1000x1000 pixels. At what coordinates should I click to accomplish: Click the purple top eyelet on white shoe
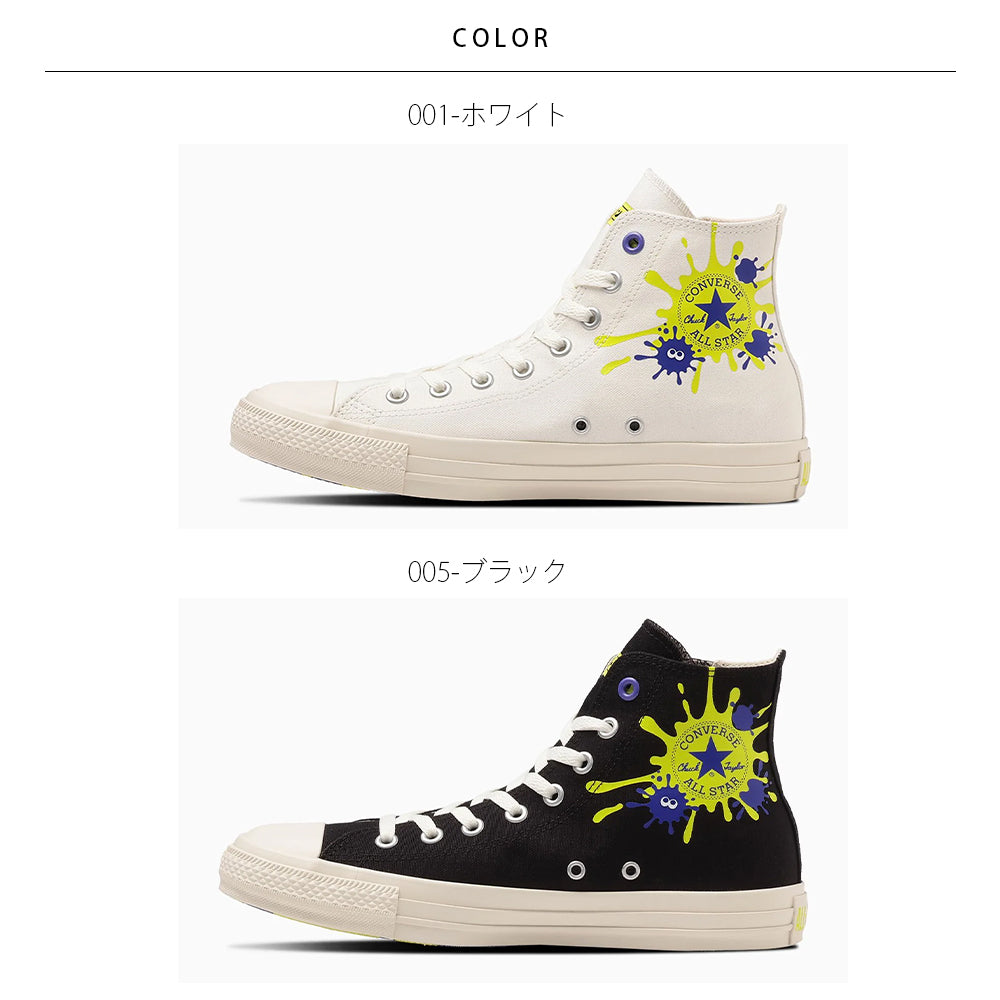coord(633,242)
